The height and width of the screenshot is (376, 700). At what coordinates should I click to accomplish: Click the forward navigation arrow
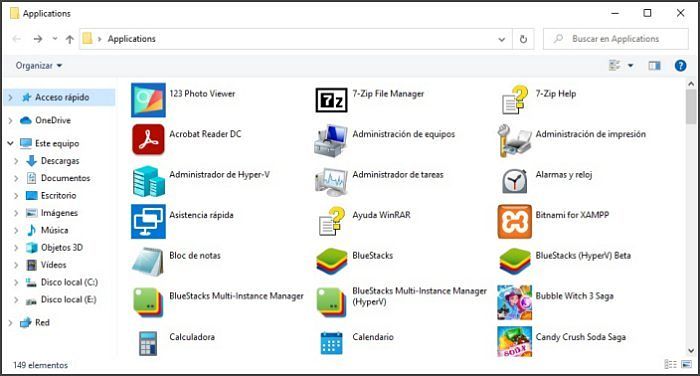click(x=38, y=39)
